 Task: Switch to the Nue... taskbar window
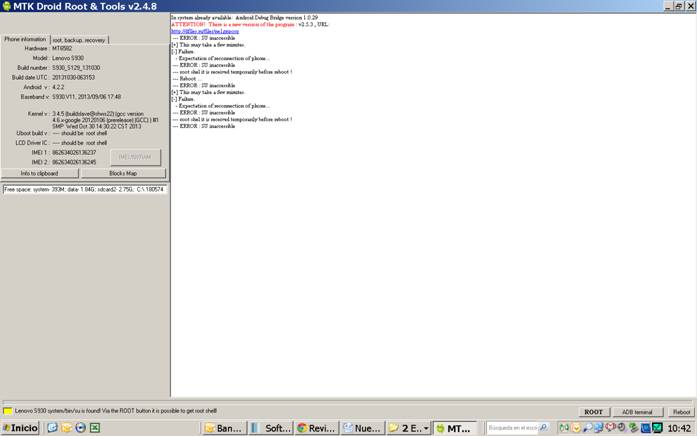pyautogui.click(x=363, y=428)
